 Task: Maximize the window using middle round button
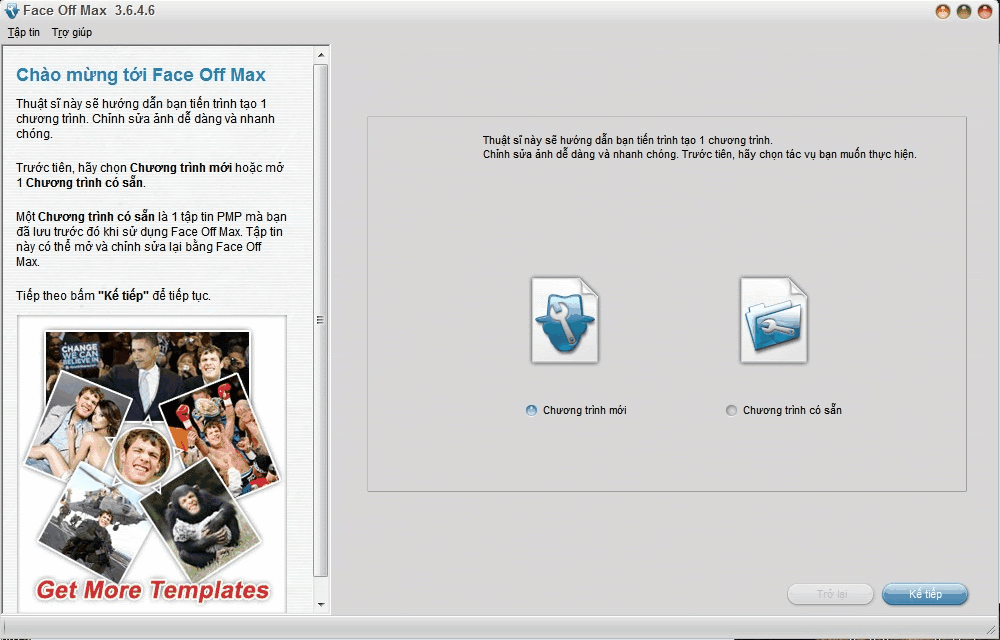coord(964,11)
